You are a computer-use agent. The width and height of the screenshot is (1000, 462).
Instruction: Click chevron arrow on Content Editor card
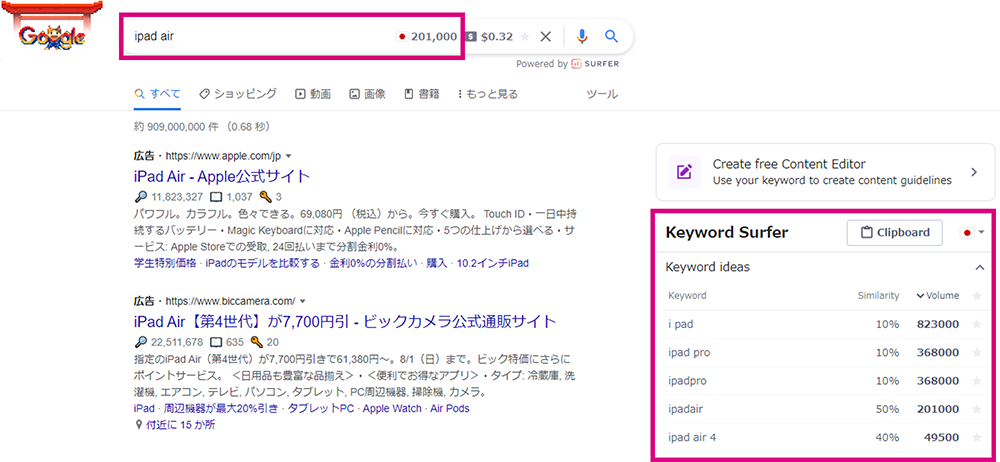(974, 172)
